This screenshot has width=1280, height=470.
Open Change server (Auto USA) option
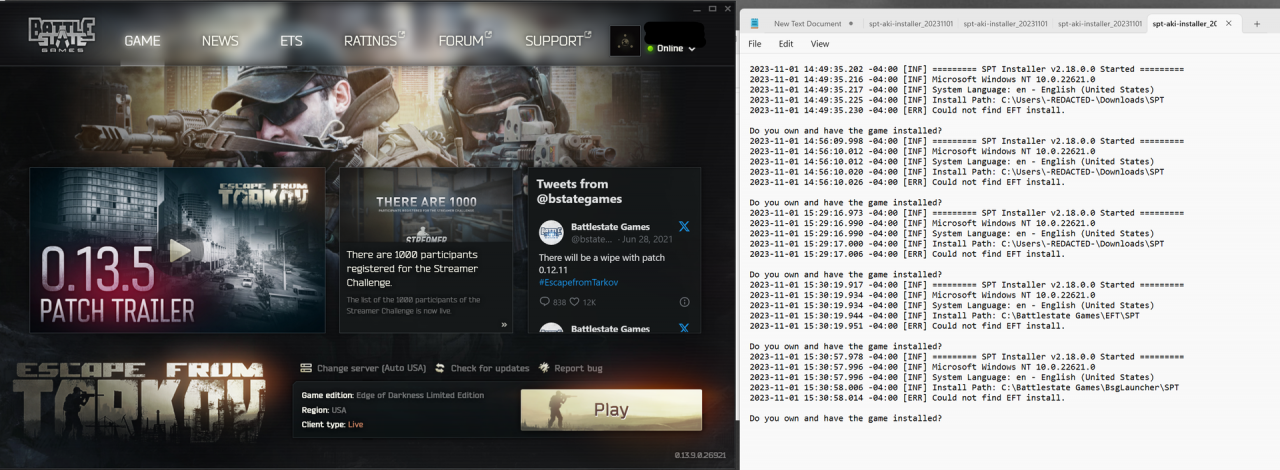pyautogui.click(x=371, y=368)
